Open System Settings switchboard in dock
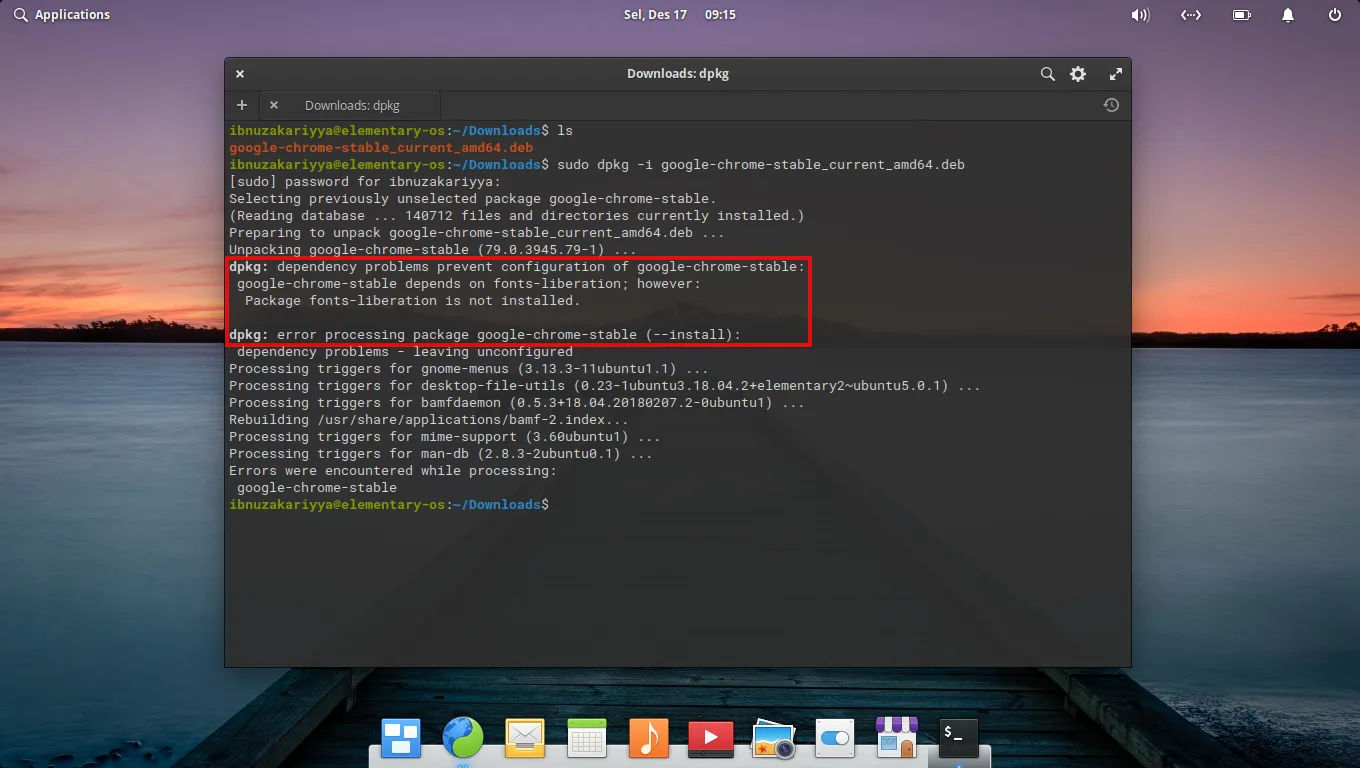The width and height of the screenshot is (1360, 768). 834,739
